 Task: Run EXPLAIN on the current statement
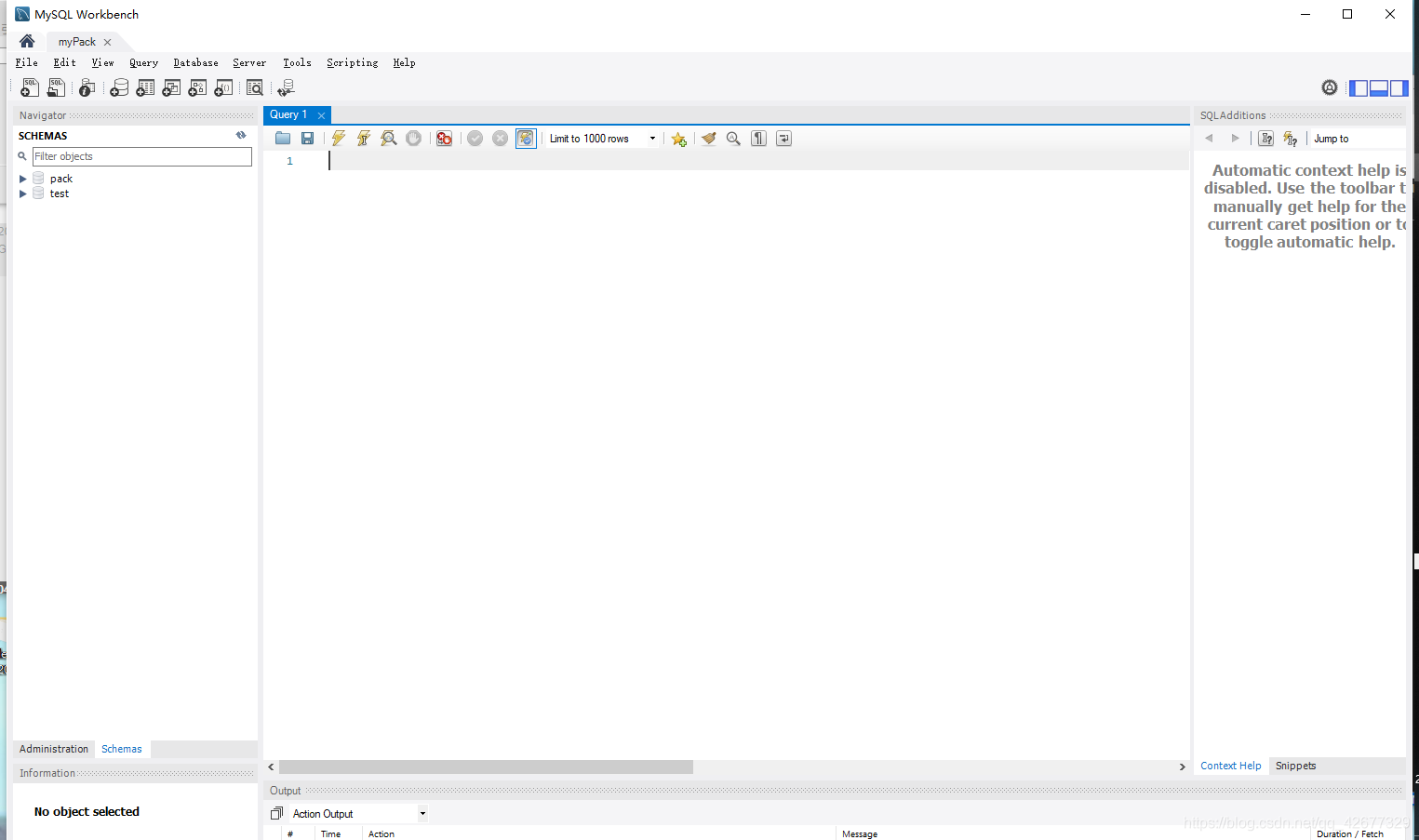click(389, 139)
